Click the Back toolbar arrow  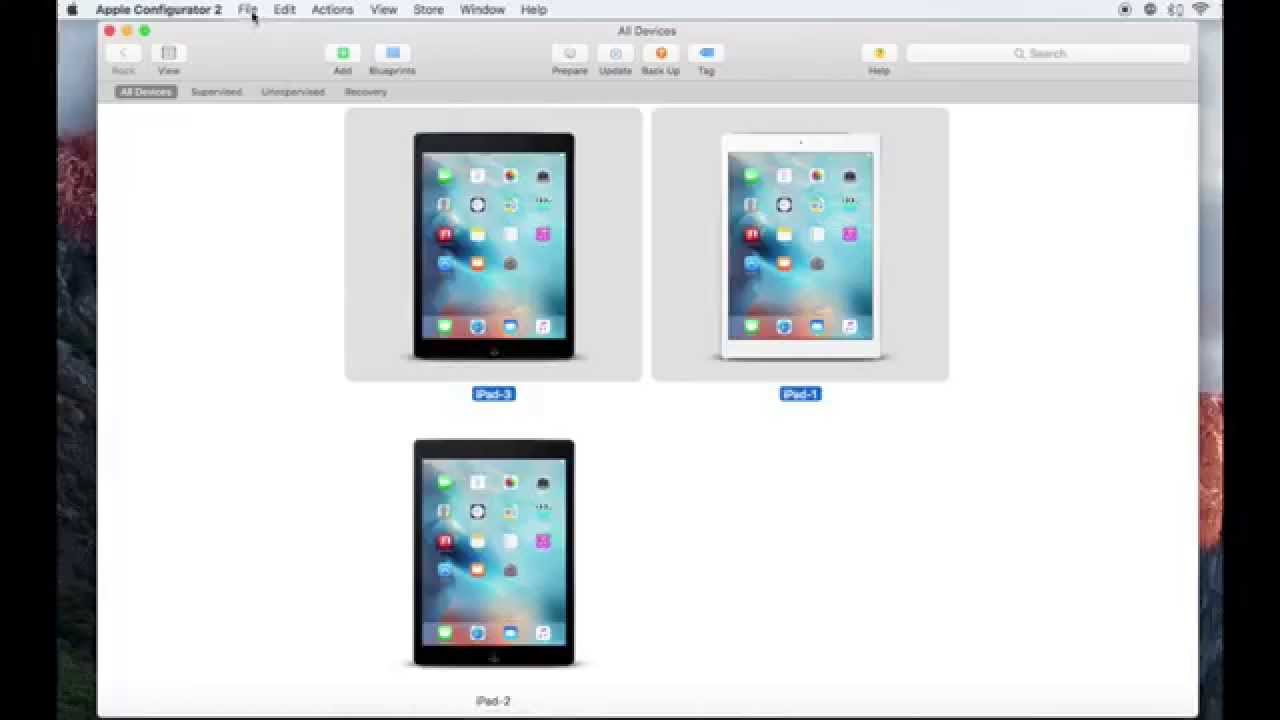tap(123, 53)
